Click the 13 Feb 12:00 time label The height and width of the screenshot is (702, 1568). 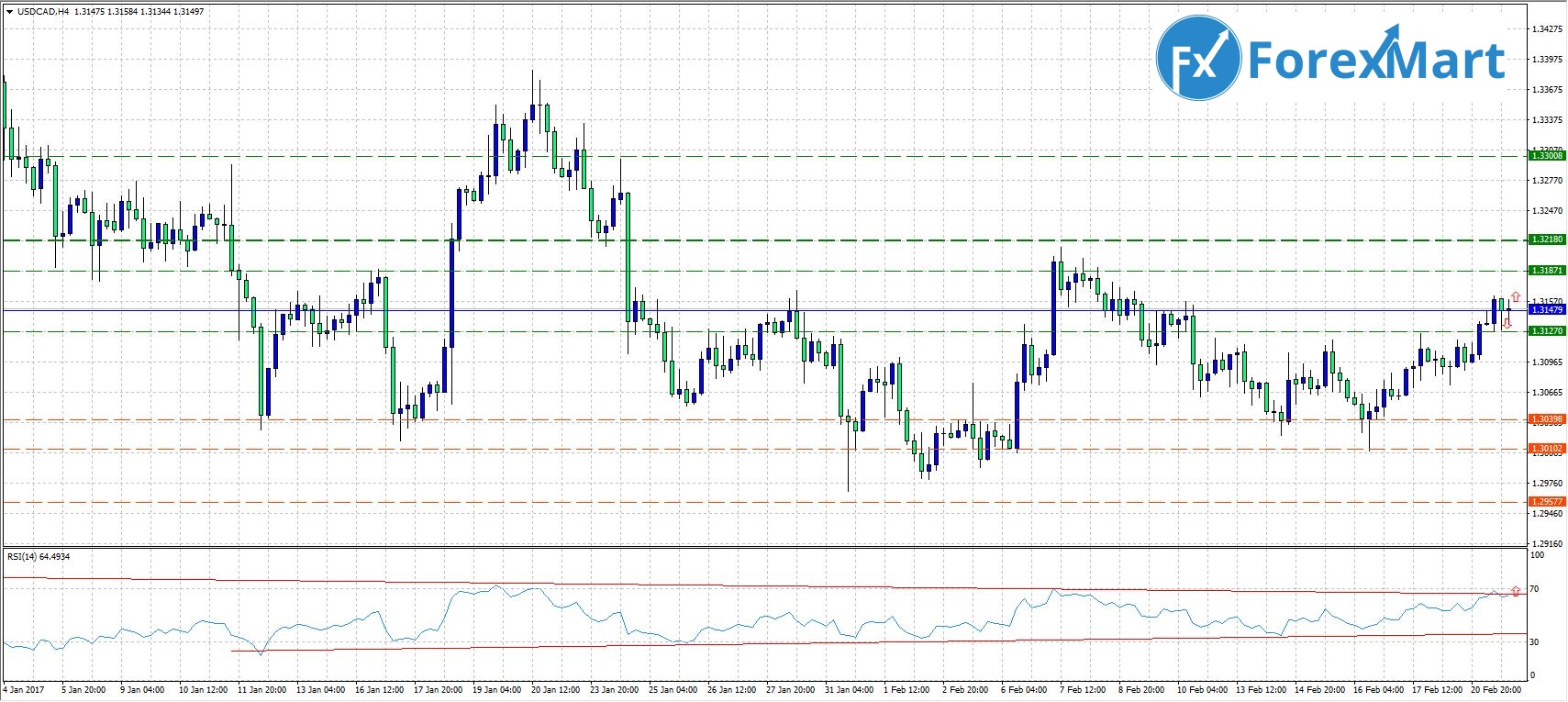[1261, 690]
